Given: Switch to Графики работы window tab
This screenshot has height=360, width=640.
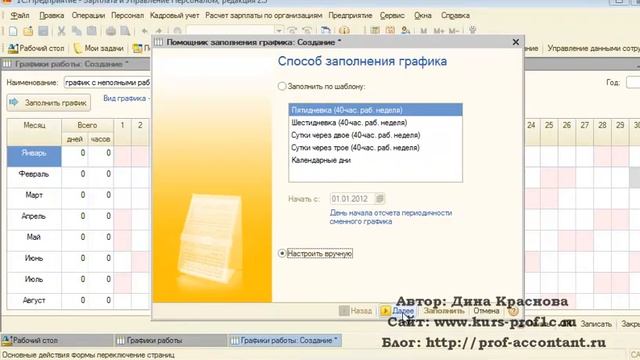Looking at the screenshot, I should tap(170, 340).
